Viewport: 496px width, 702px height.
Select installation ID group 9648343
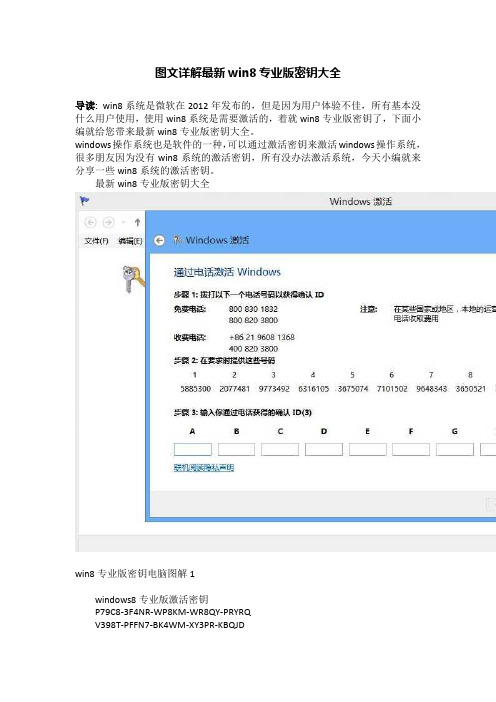(432, 389)
